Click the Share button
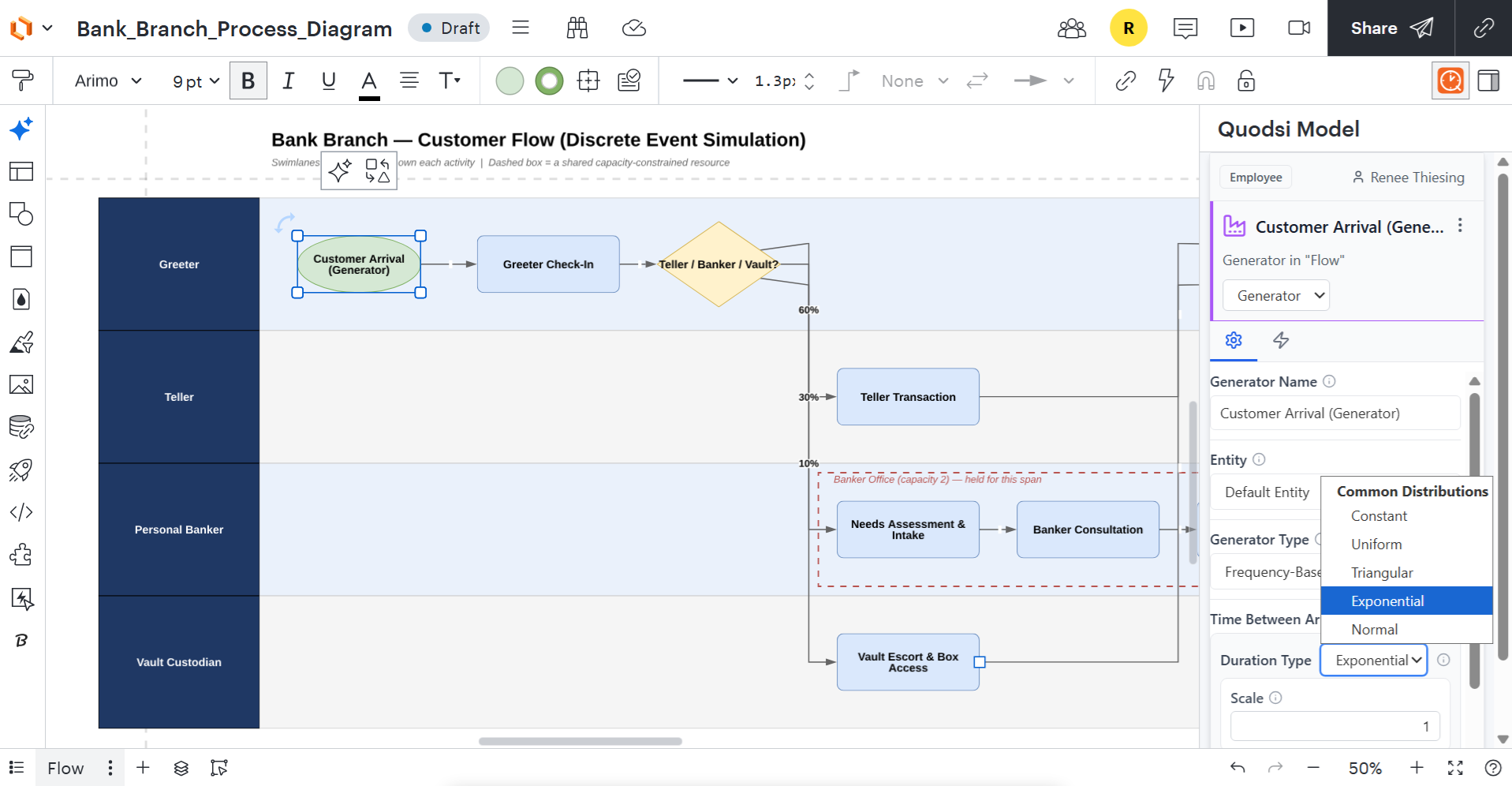 pos(1391,28)
